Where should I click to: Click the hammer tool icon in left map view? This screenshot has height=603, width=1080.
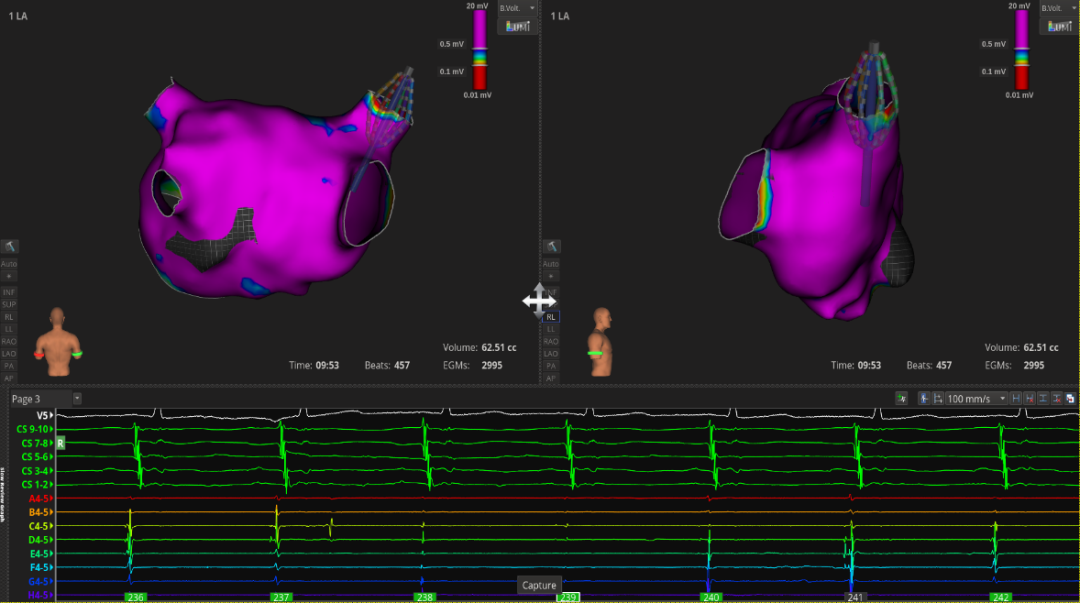click(9, 246)
